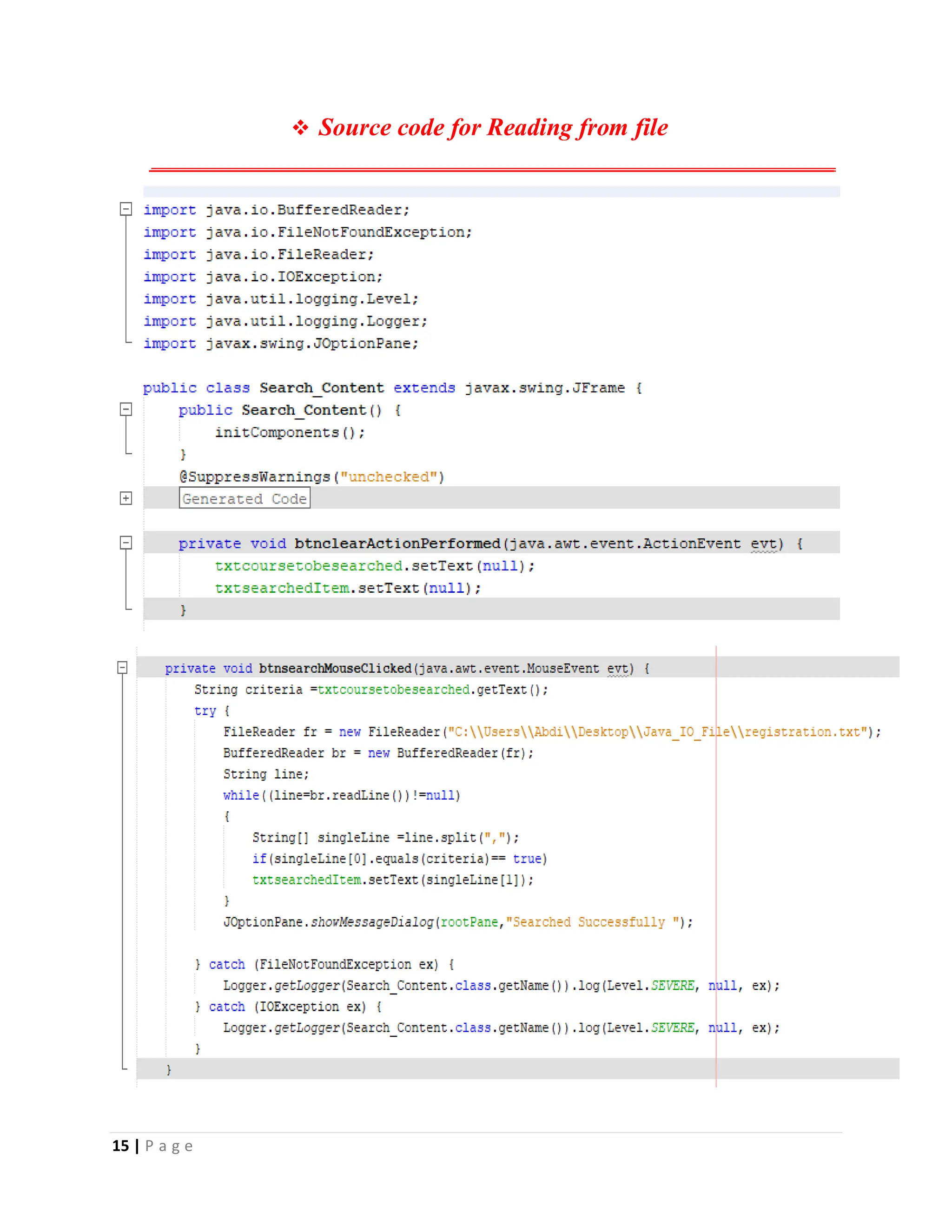Click the 'catch (FileNotFoundException ex)' line
This screenshot has width=952, height=1232.
(325, 965)
